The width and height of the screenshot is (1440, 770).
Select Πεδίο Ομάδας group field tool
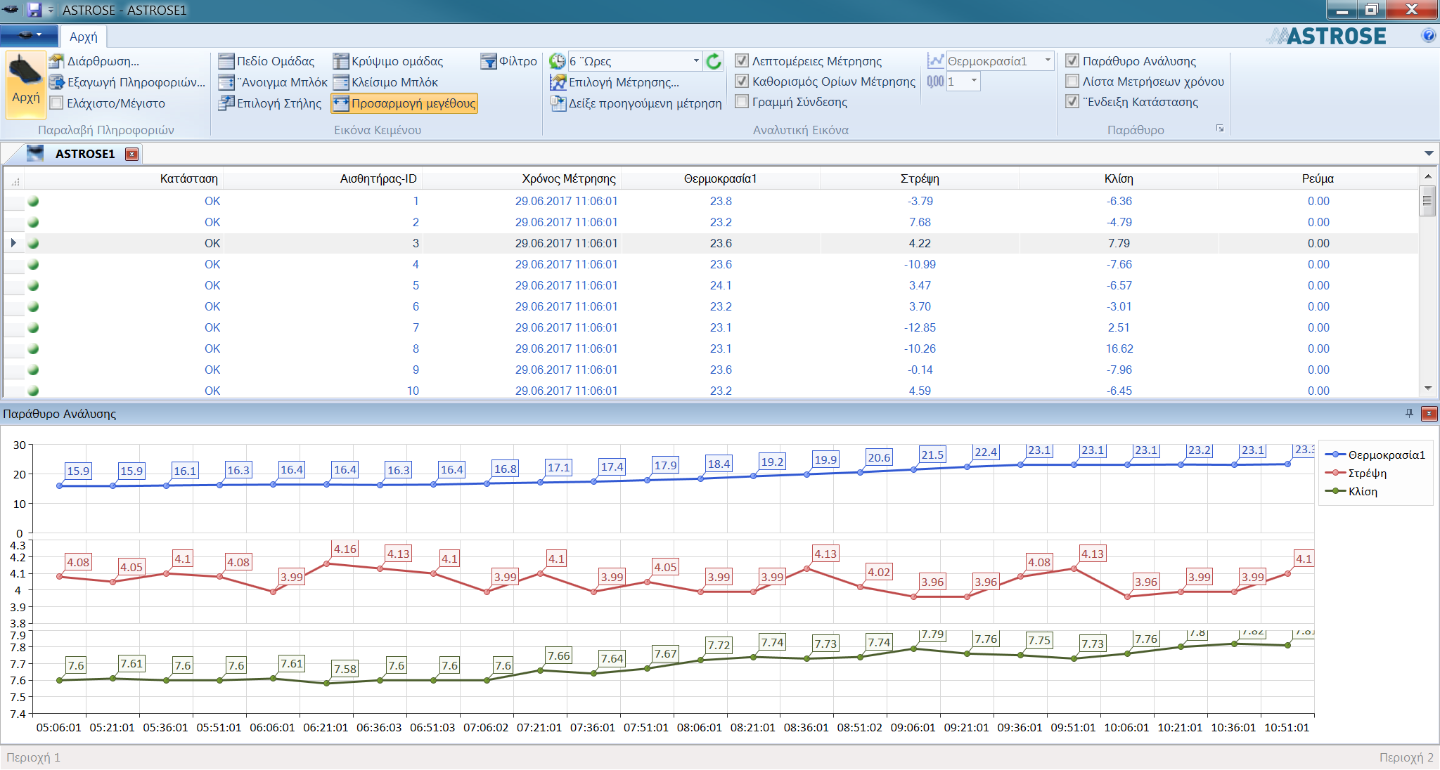[267, 61]
